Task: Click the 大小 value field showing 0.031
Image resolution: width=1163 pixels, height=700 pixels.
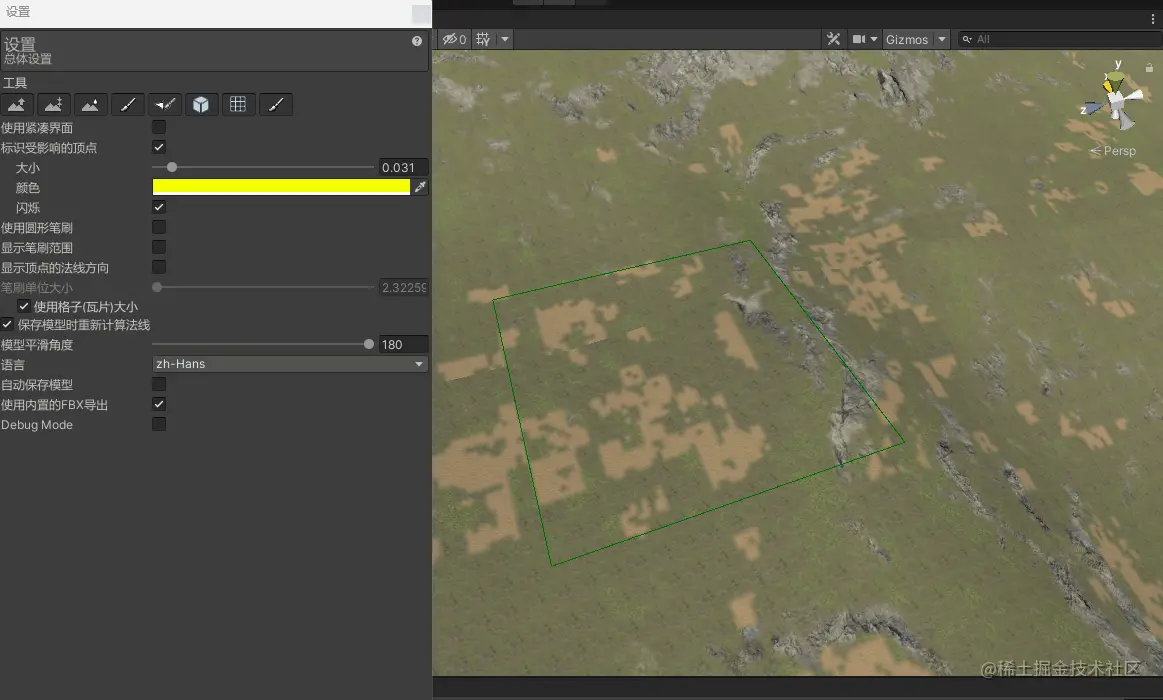Action: click(403, 168)
